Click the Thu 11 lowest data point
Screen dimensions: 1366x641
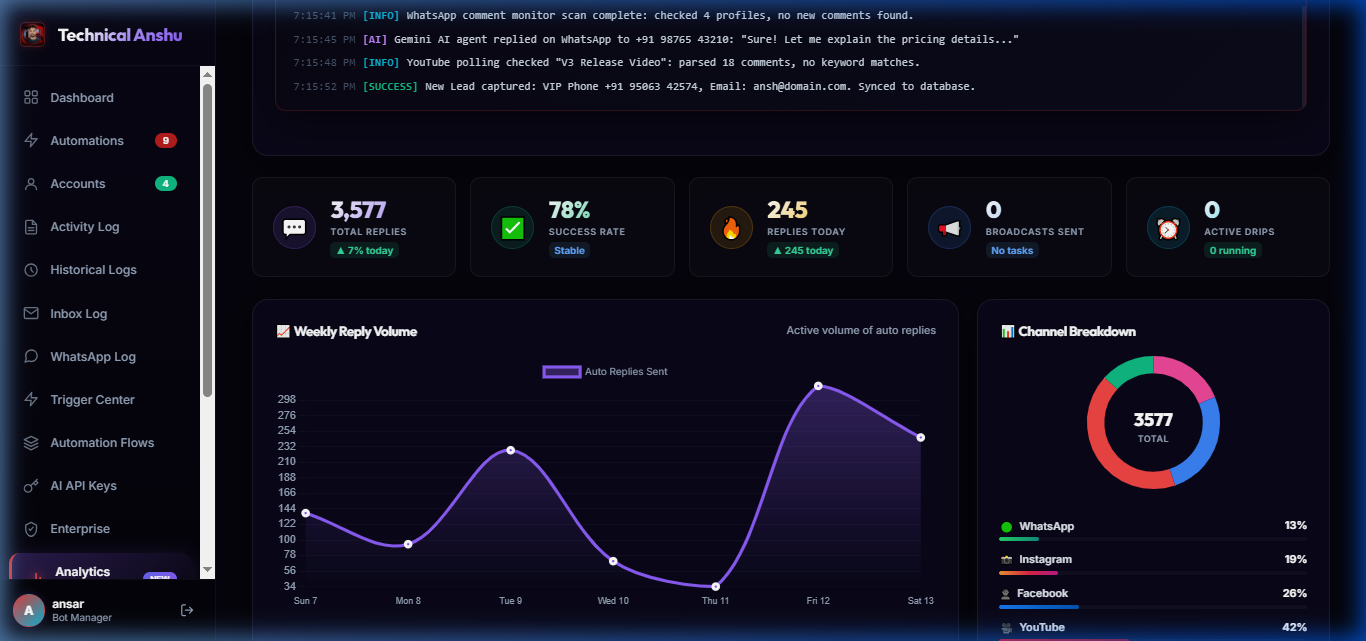tap(716, 587)
